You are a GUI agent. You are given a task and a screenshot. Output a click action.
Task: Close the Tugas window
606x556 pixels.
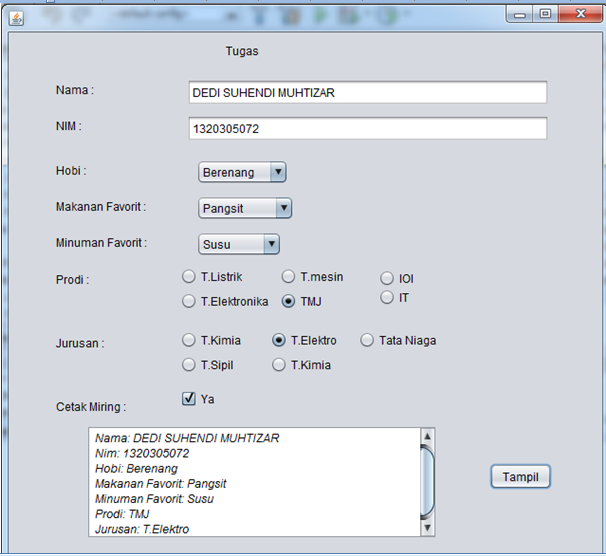(580, 14)
